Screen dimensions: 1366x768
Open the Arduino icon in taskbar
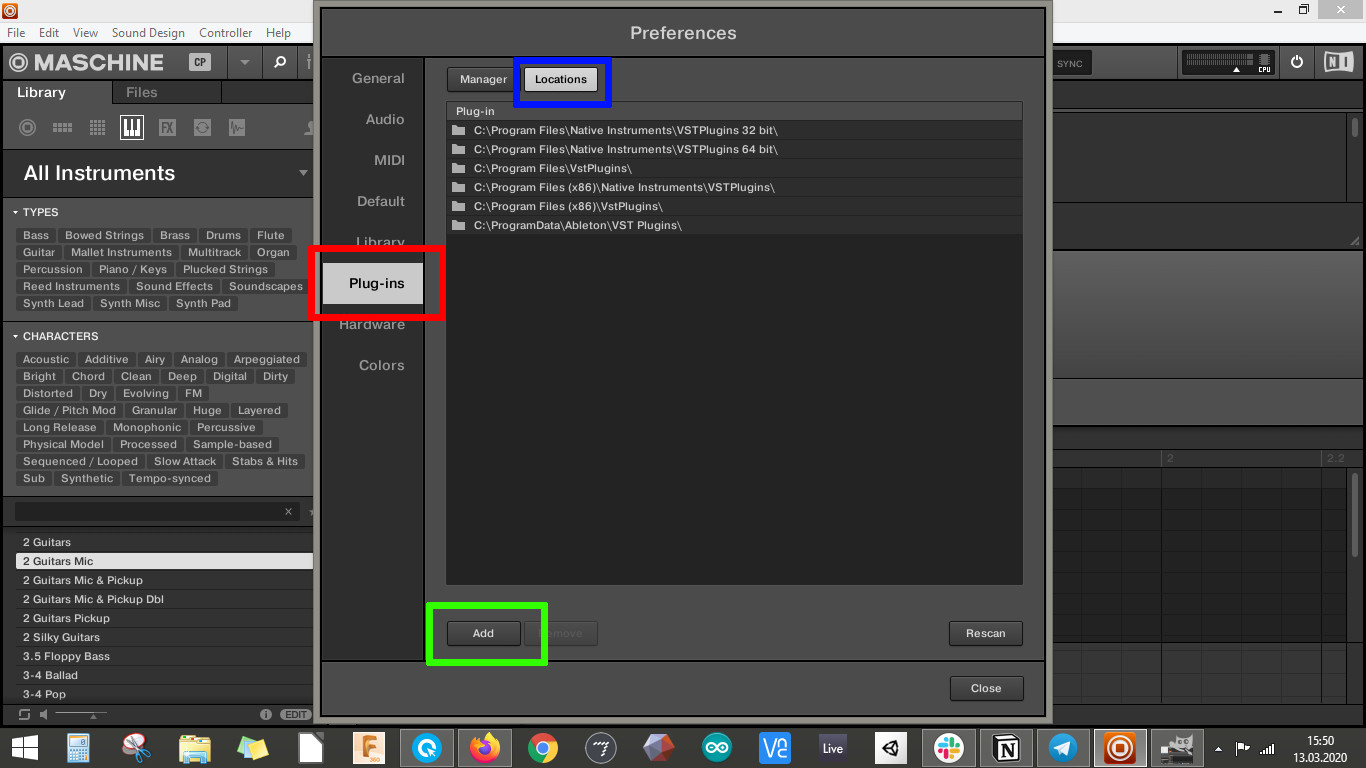(x=717, y=747)
